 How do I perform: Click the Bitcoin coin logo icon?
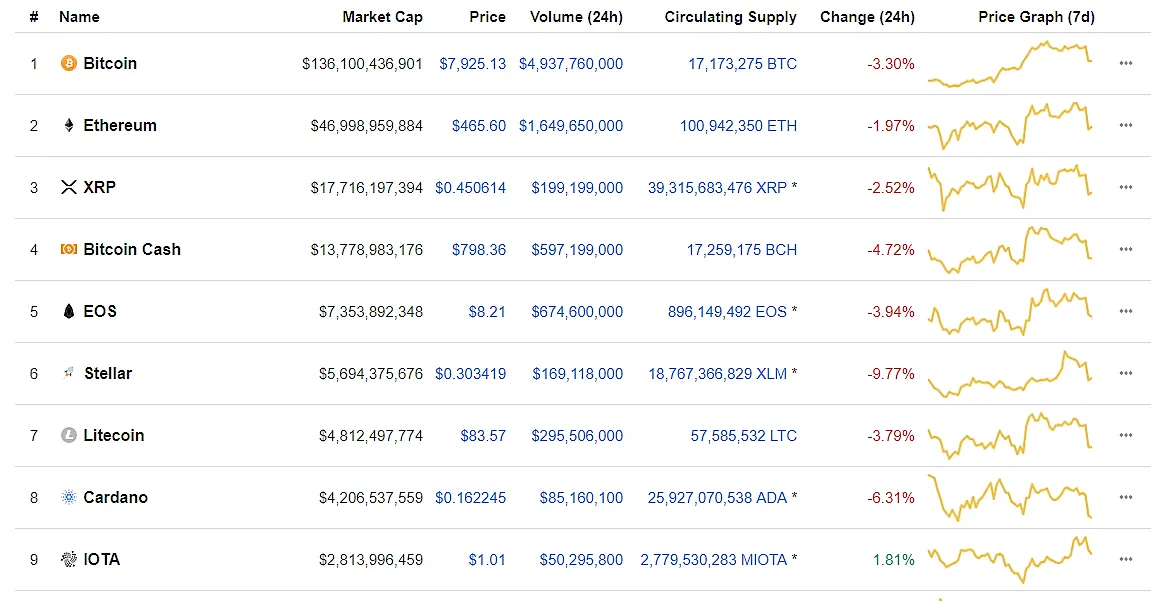(68, 63)
